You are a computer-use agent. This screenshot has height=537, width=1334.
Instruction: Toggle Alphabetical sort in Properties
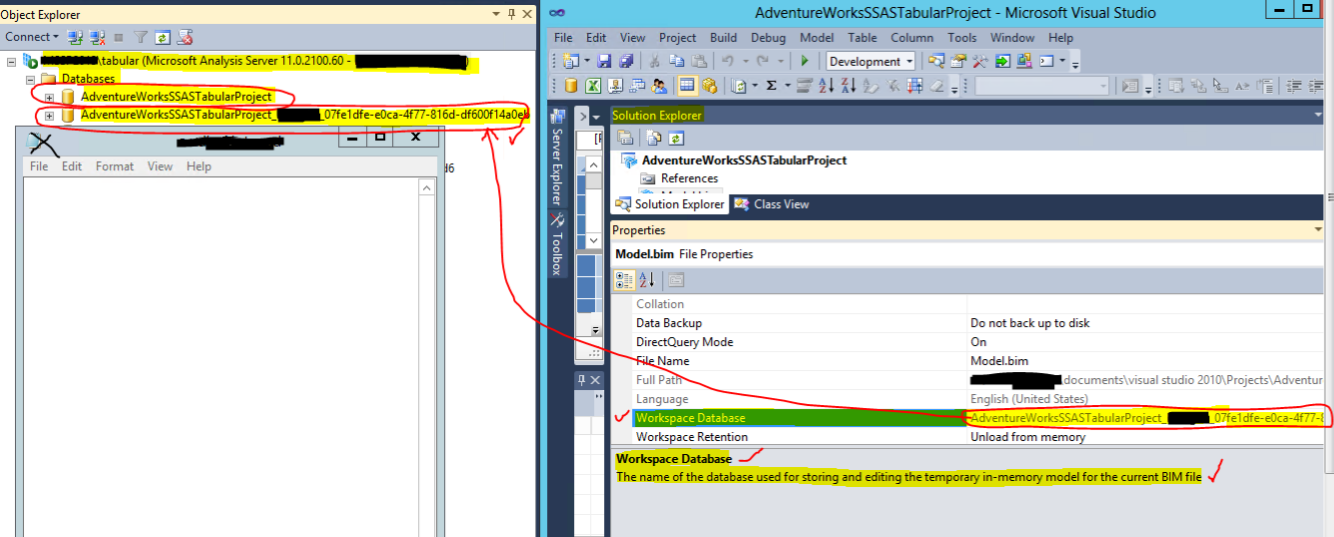(x=645, y=280)
